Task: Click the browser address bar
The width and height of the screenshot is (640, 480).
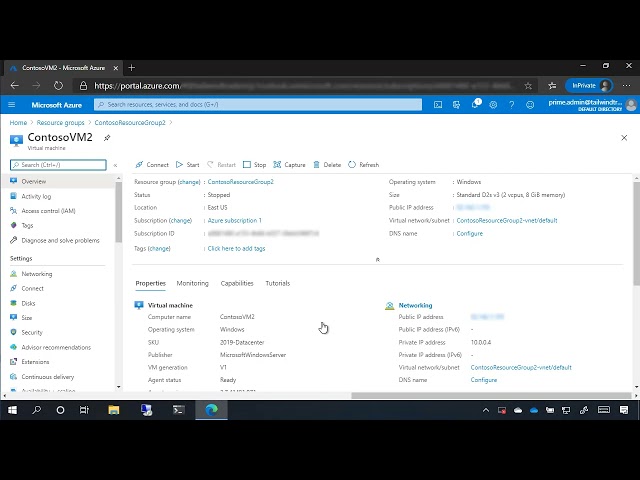Action: point(302,86)
